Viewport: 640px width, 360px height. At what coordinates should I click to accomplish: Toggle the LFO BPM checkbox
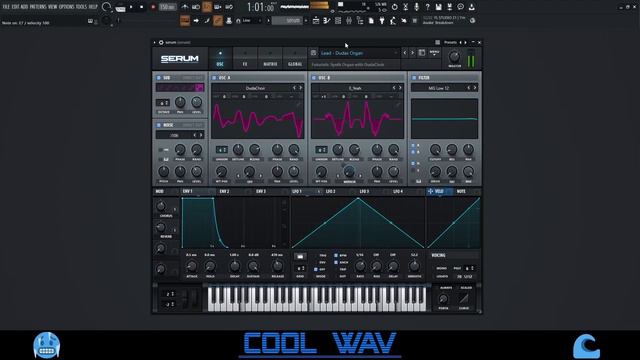point(336,256)
